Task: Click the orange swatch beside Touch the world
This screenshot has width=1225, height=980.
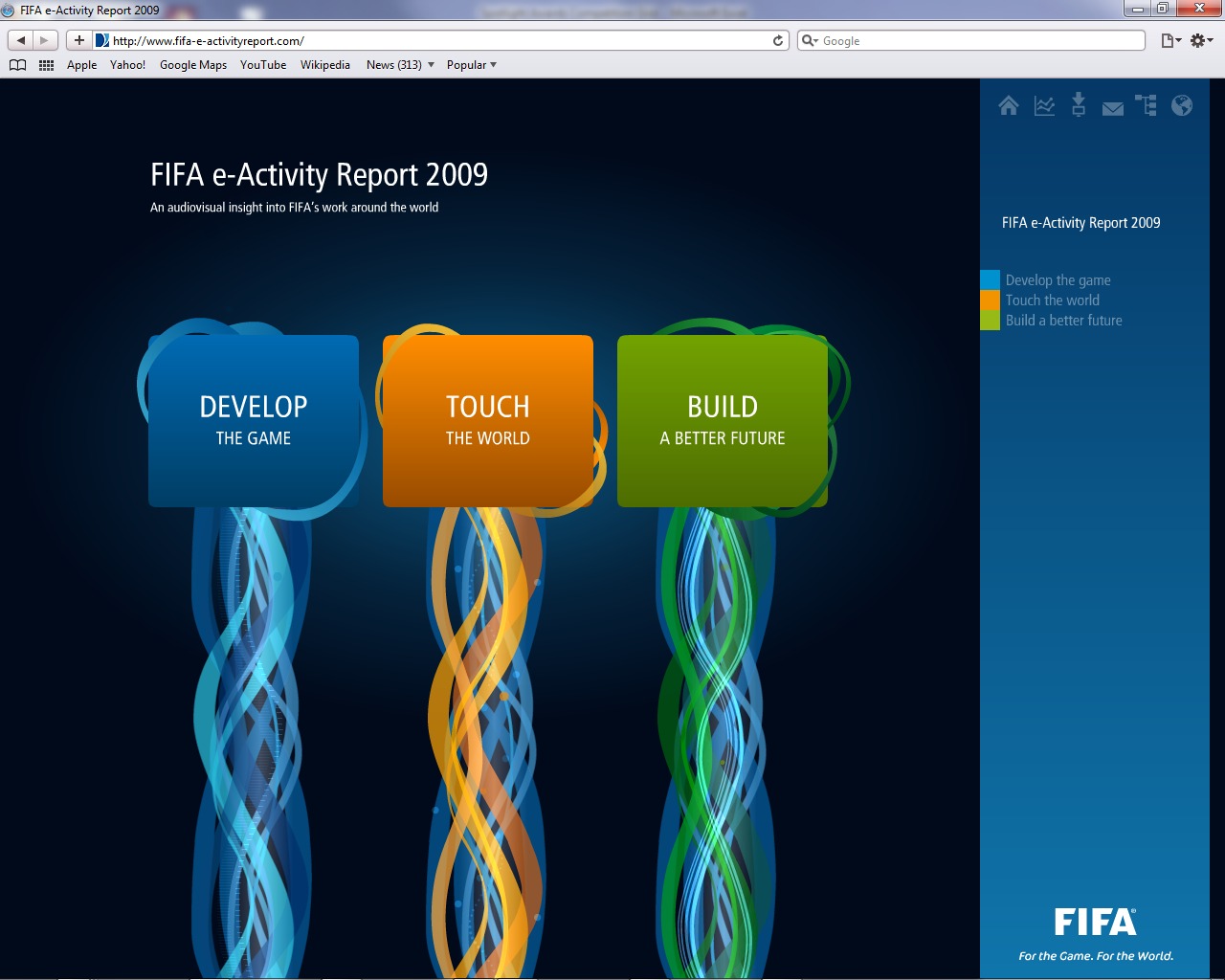Action: click(990, 301)
